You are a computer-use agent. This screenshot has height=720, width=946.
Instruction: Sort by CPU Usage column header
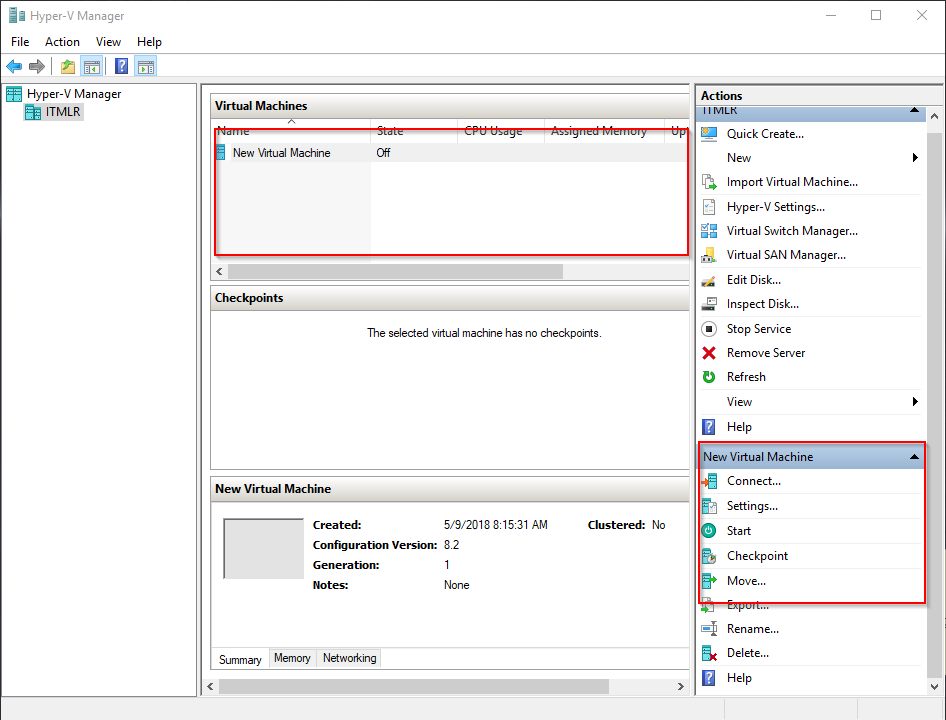[501, 130]
